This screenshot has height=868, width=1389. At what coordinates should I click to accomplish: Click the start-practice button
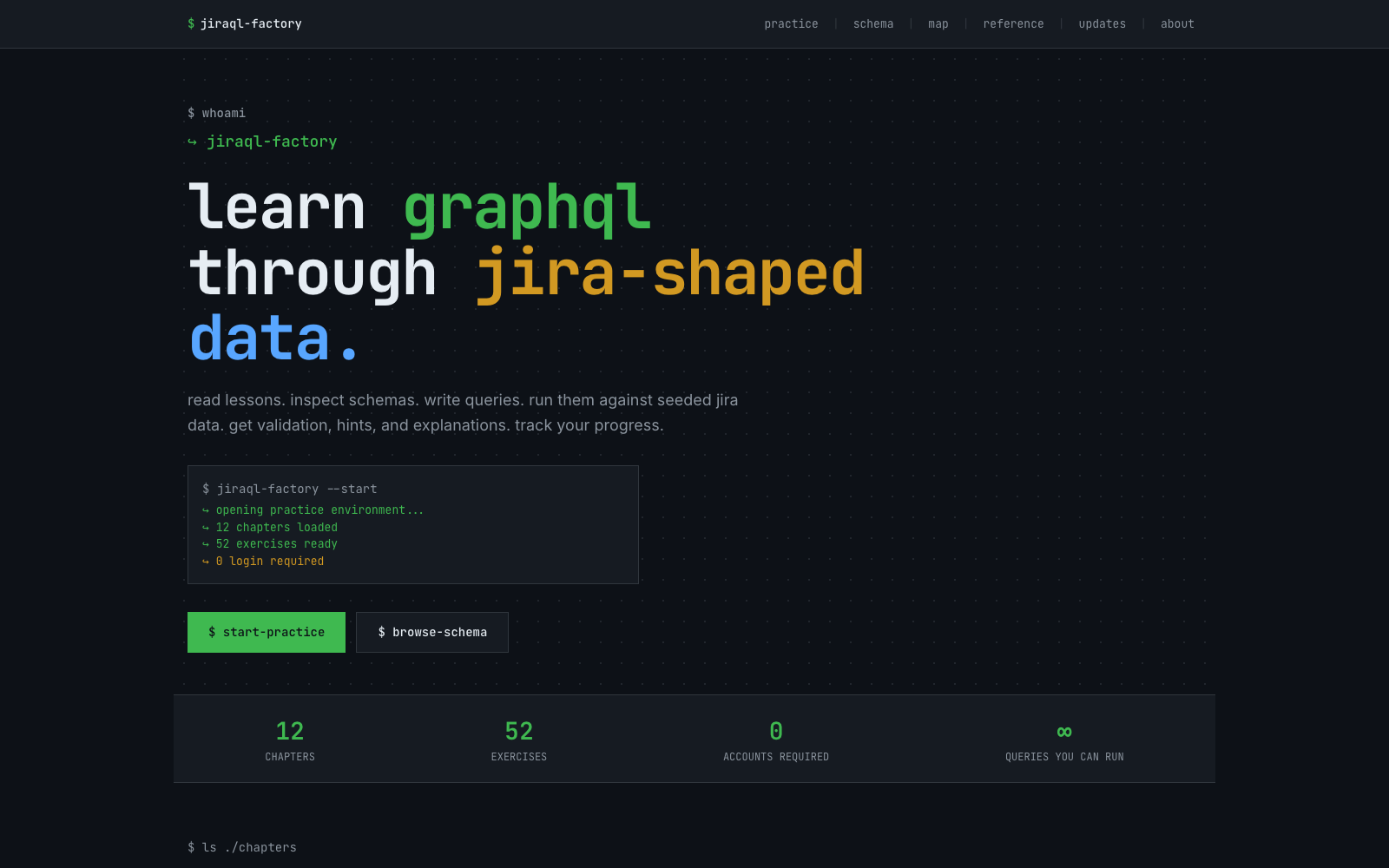pyautogui.click(x=267, y=632)
